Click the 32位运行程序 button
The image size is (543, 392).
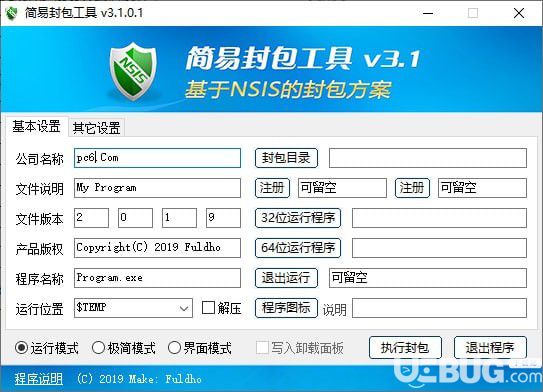[298, 218]
